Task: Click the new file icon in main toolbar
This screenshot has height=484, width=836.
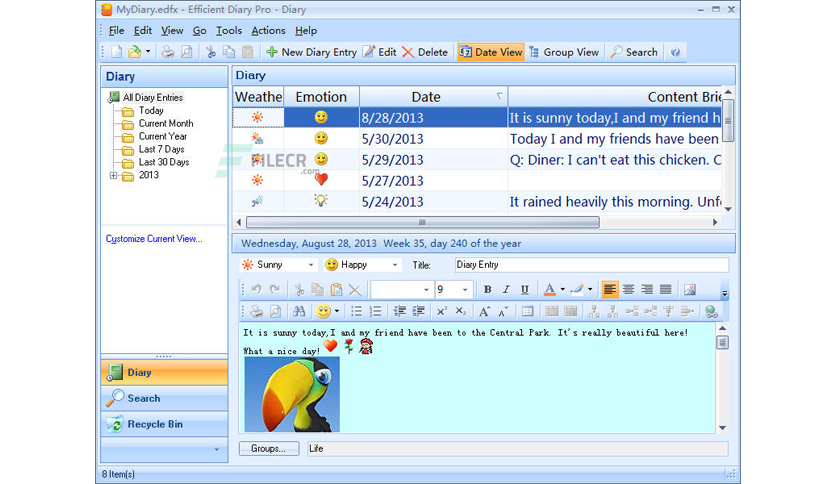Action: tap(116, 52)
